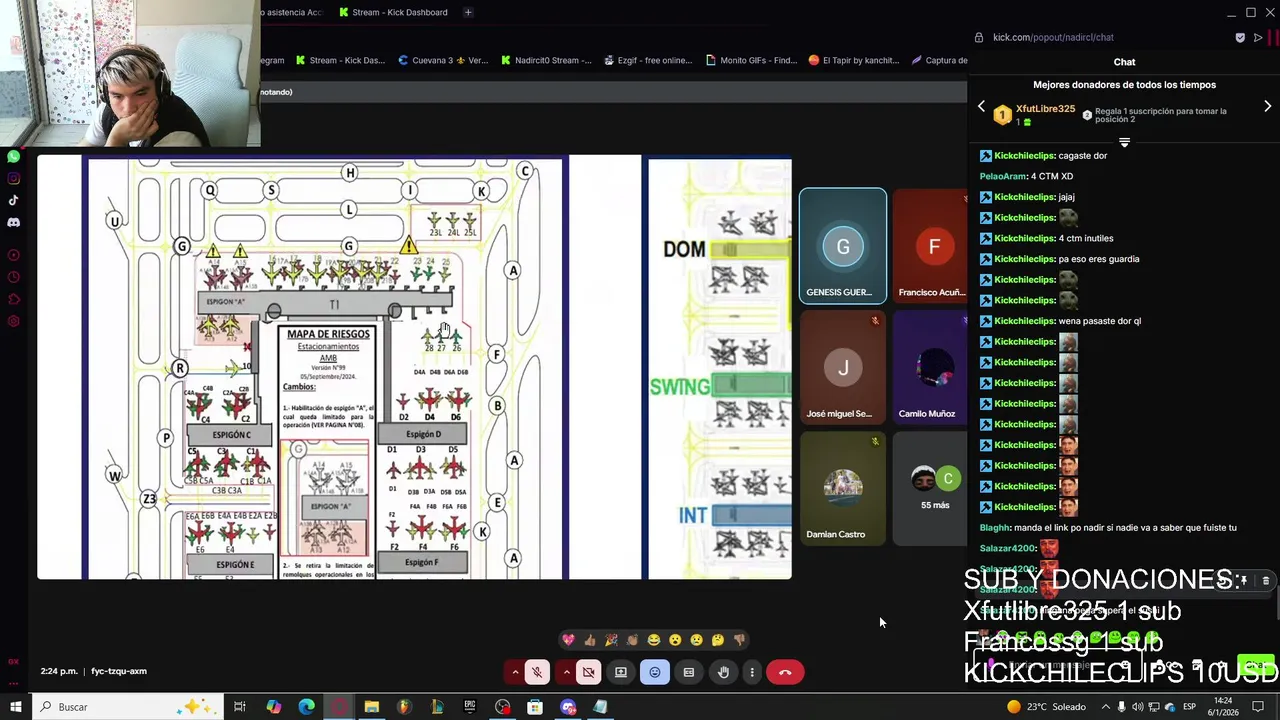Send the clapping hands reaction

pyautogui.click(x=632, y=640)
